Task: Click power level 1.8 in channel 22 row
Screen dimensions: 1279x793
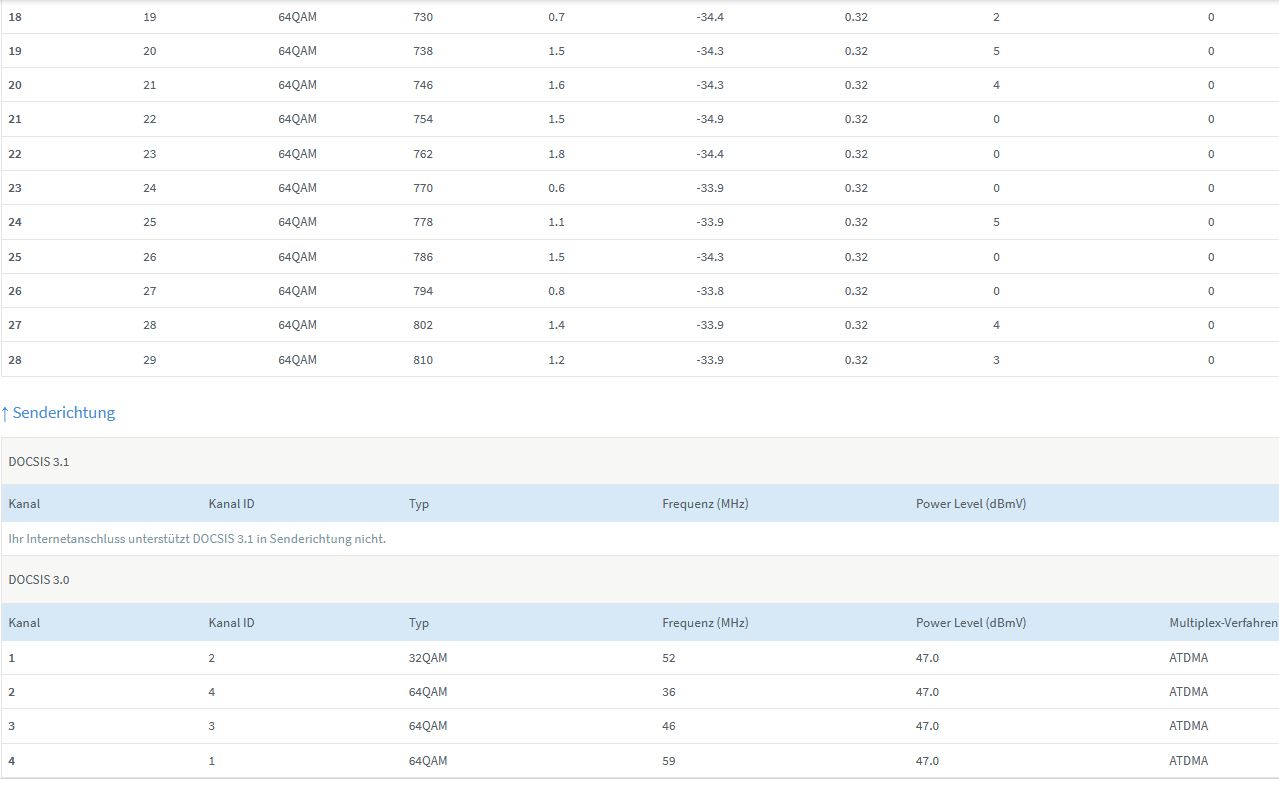Action: point(556,154)
